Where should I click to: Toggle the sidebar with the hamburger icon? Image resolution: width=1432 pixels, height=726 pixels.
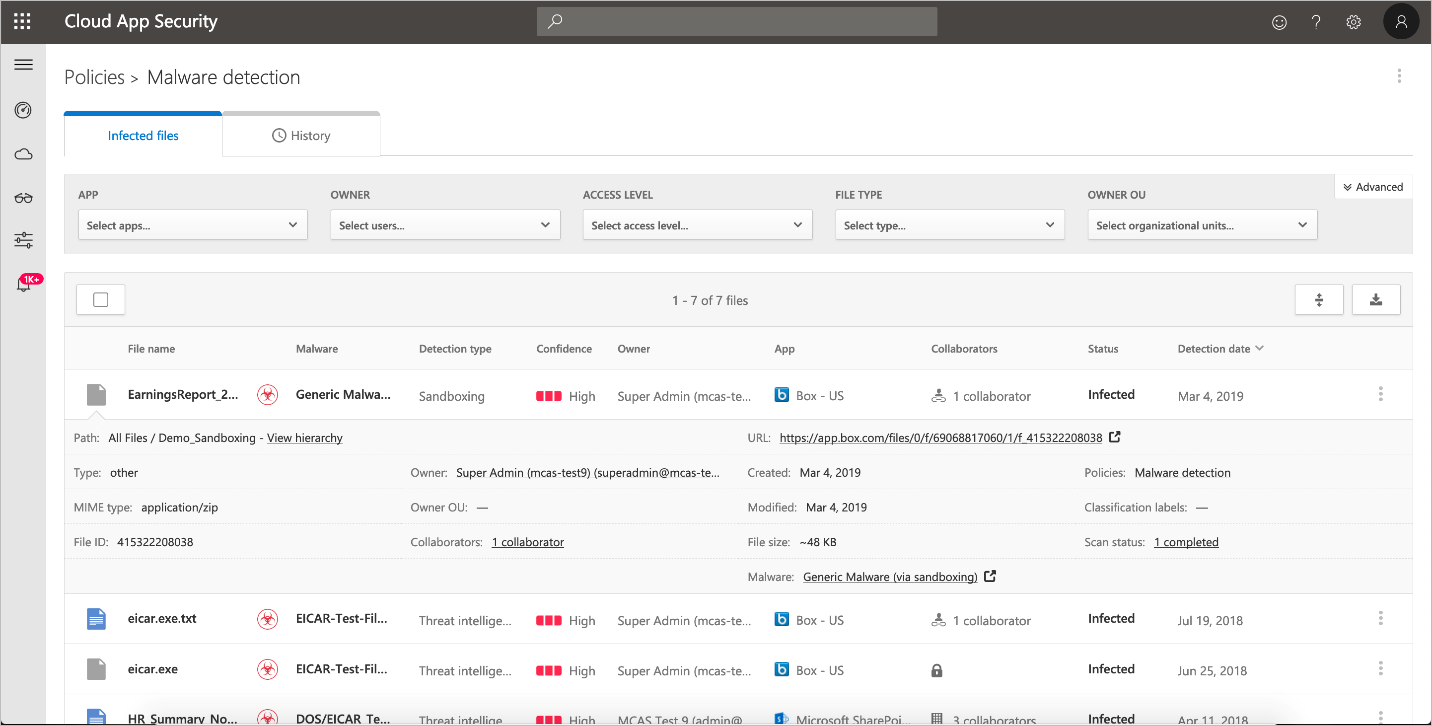coord(23,64)
